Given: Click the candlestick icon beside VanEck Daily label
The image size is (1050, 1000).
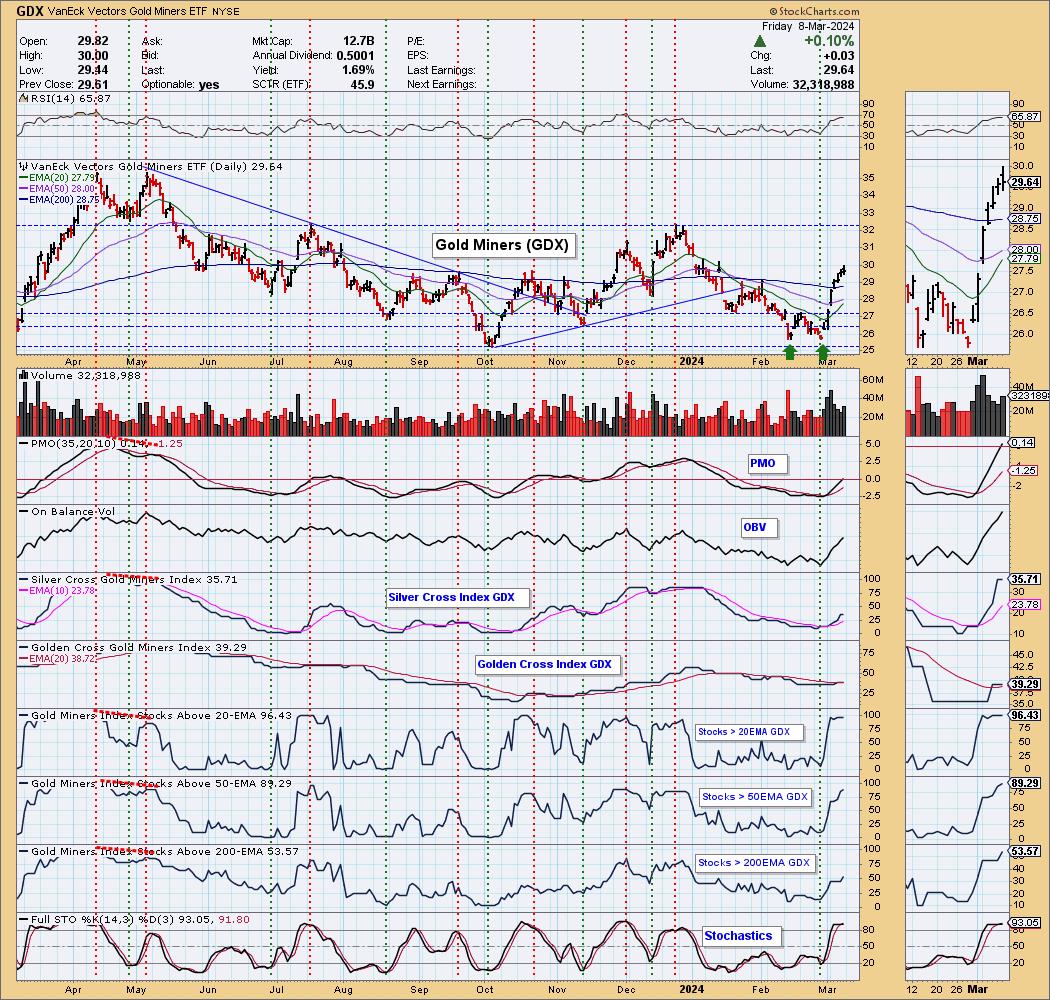Looking at the screenshot, I should tap(24, 167).
